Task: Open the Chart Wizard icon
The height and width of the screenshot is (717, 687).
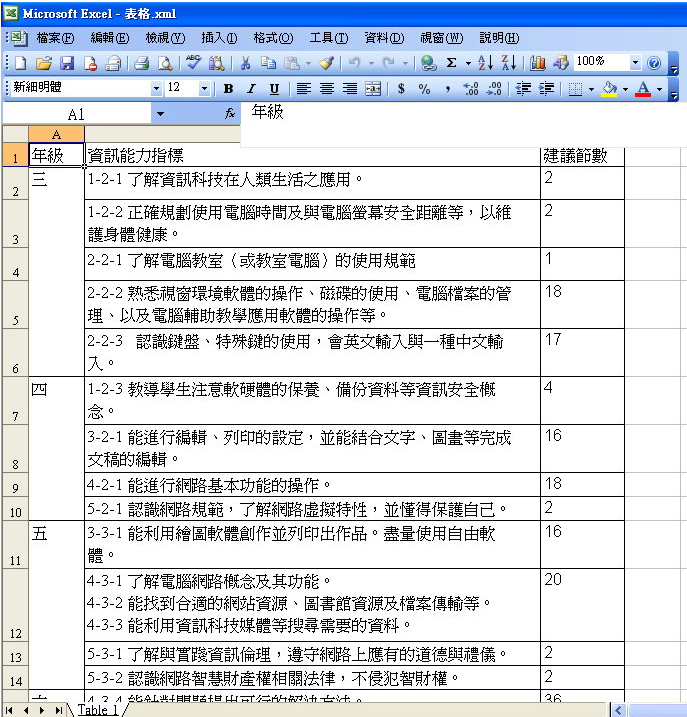Action: (537, 63)
